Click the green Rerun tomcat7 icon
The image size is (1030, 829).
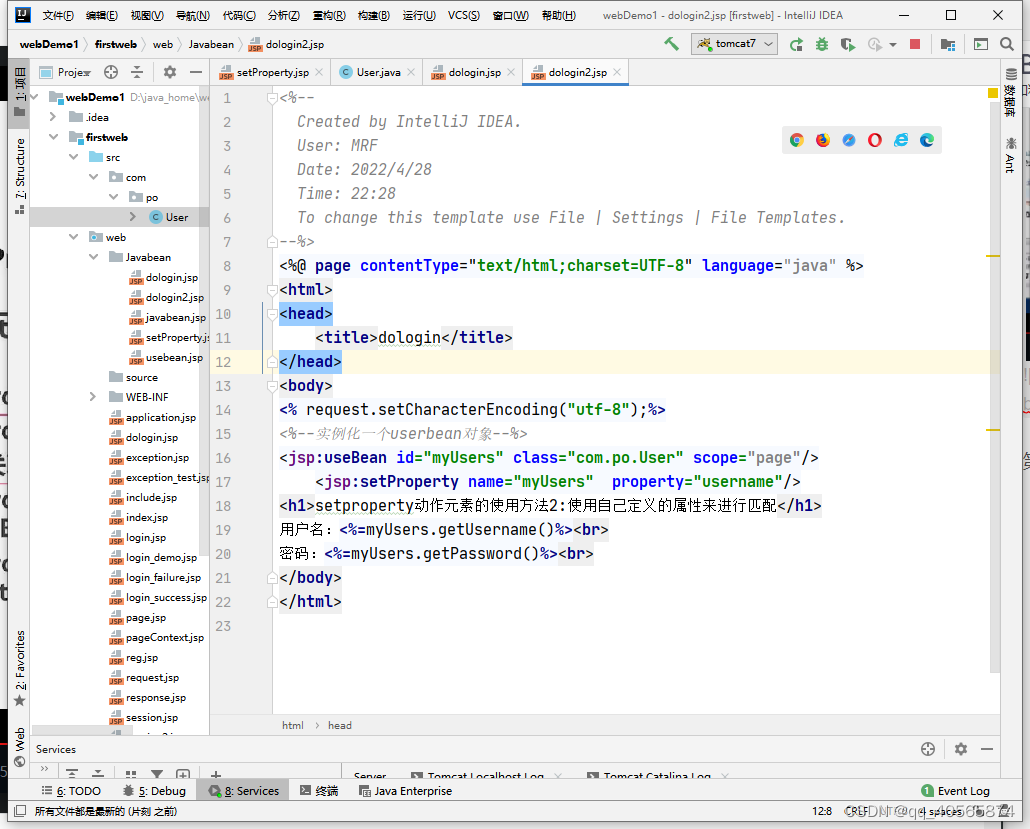click(x=796, y=44)
